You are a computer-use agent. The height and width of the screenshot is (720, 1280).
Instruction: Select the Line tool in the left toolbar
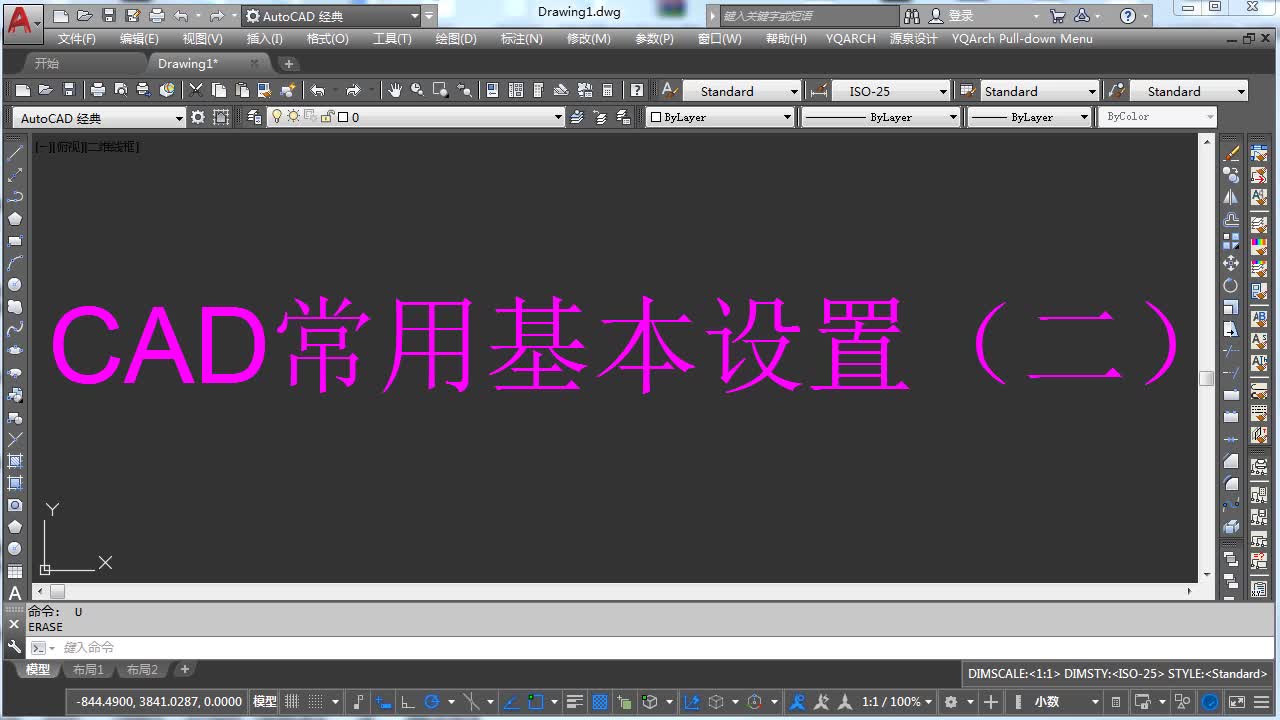pyautogui.click(x=13, y=153)
